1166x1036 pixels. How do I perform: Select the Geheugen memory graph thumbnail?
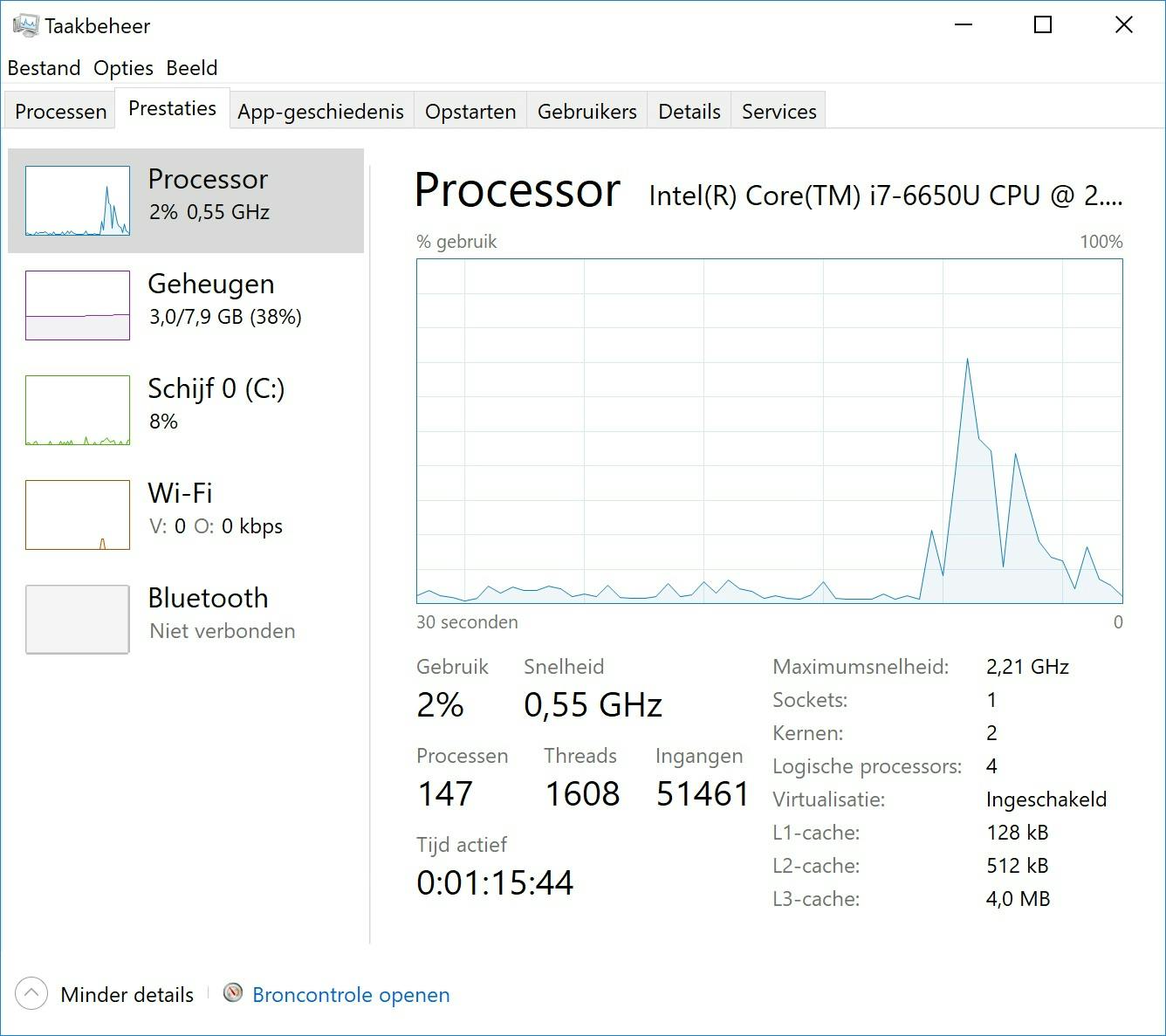tap(78, 305)
